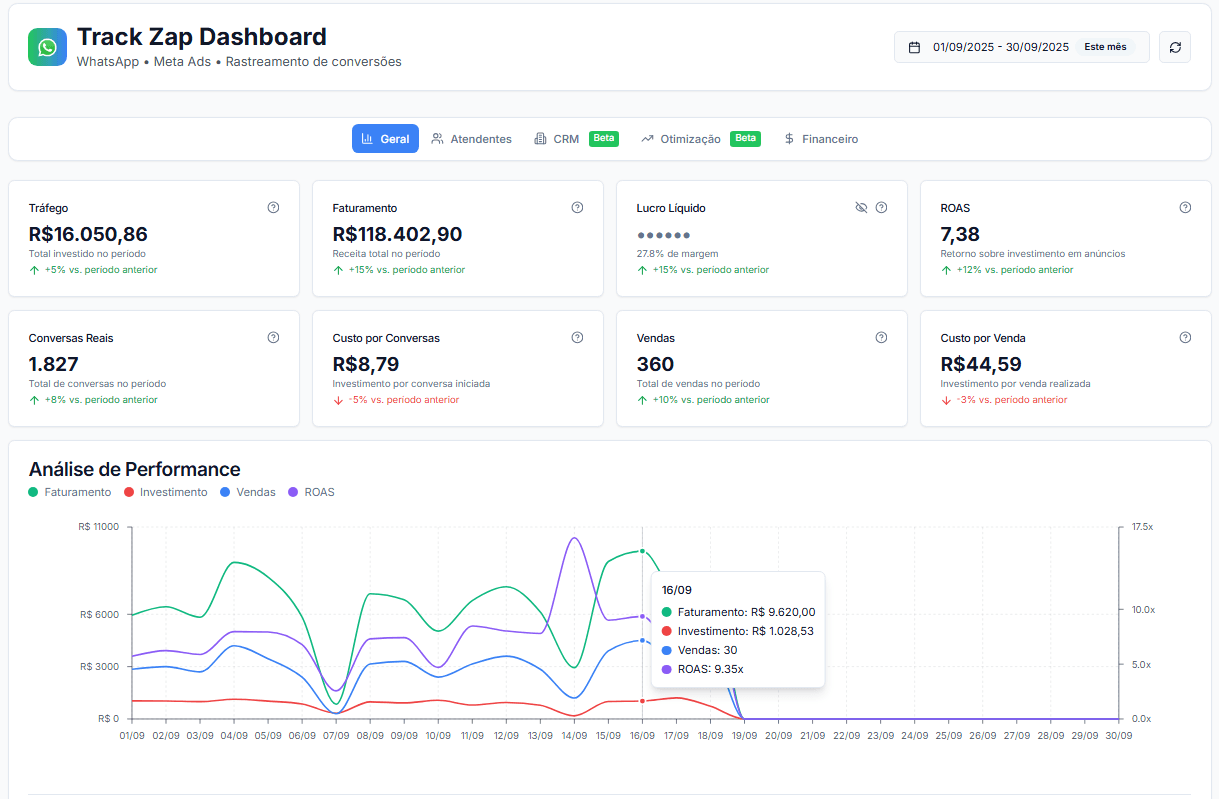The image size is (1219, 799).
Task: Toggle the ROAS series in the chart legend
Action: (x=311, y=492)
